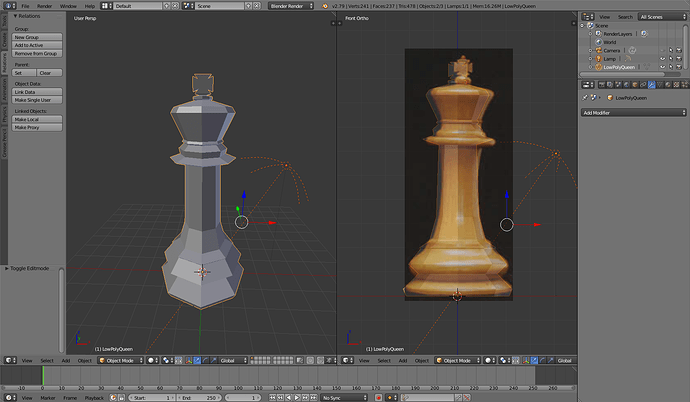Toggle Camera visibility eye in outliner

[x=663, y=51]
